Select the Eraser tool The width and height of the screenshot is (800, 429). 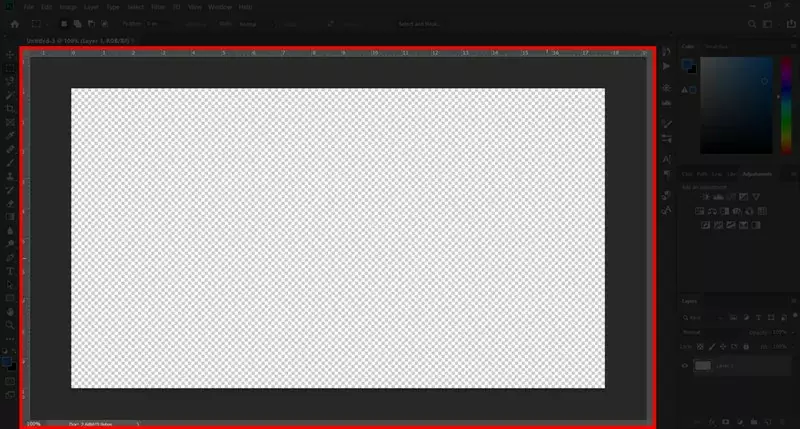click(10, 204)
